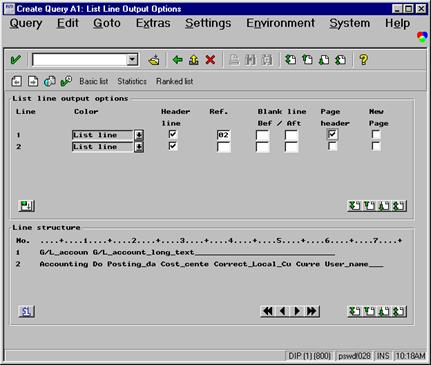Click the Next screen icon

tap(33, 81)
